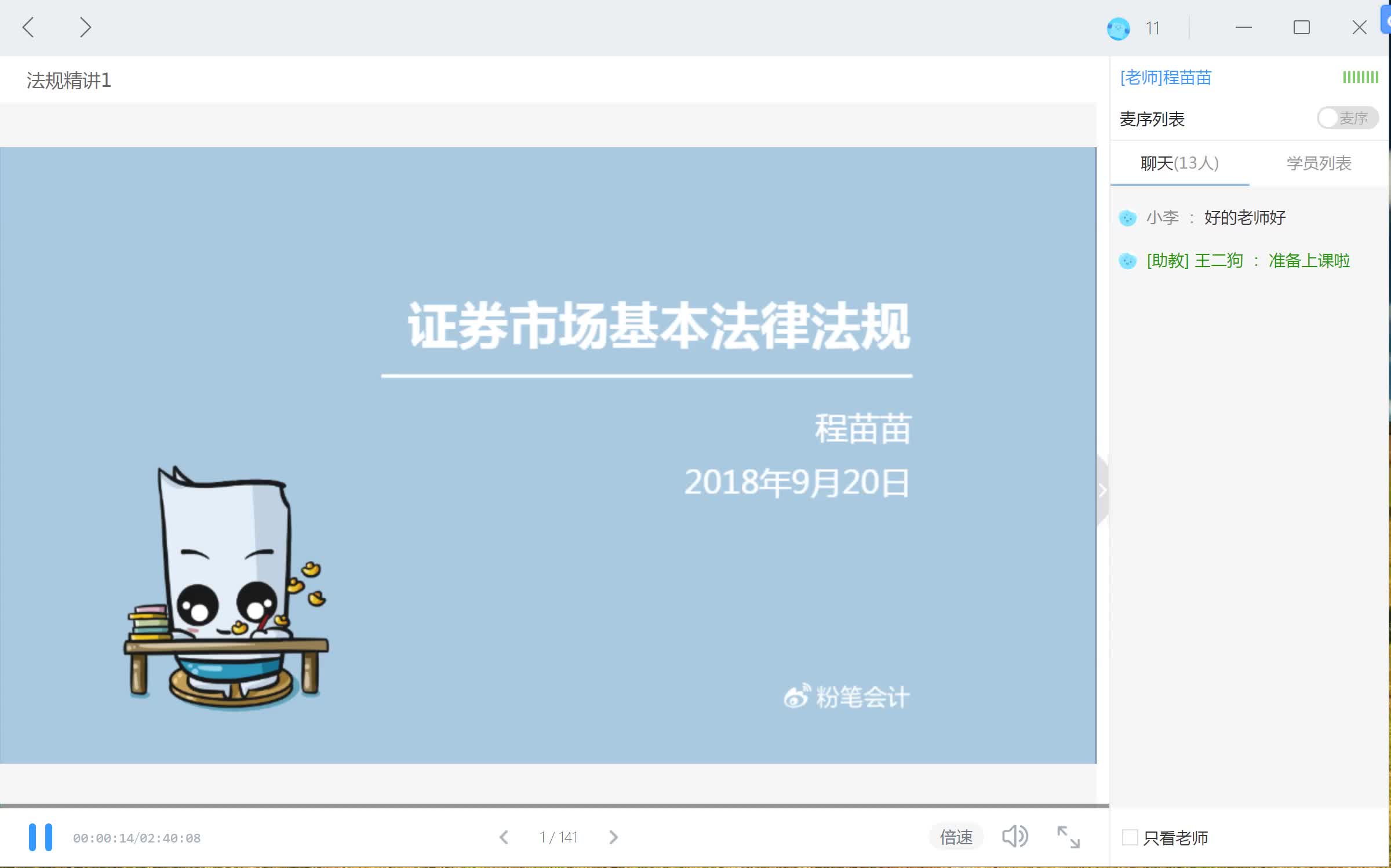
Task: Go back with the left arrow
Action: click(28, 27)
